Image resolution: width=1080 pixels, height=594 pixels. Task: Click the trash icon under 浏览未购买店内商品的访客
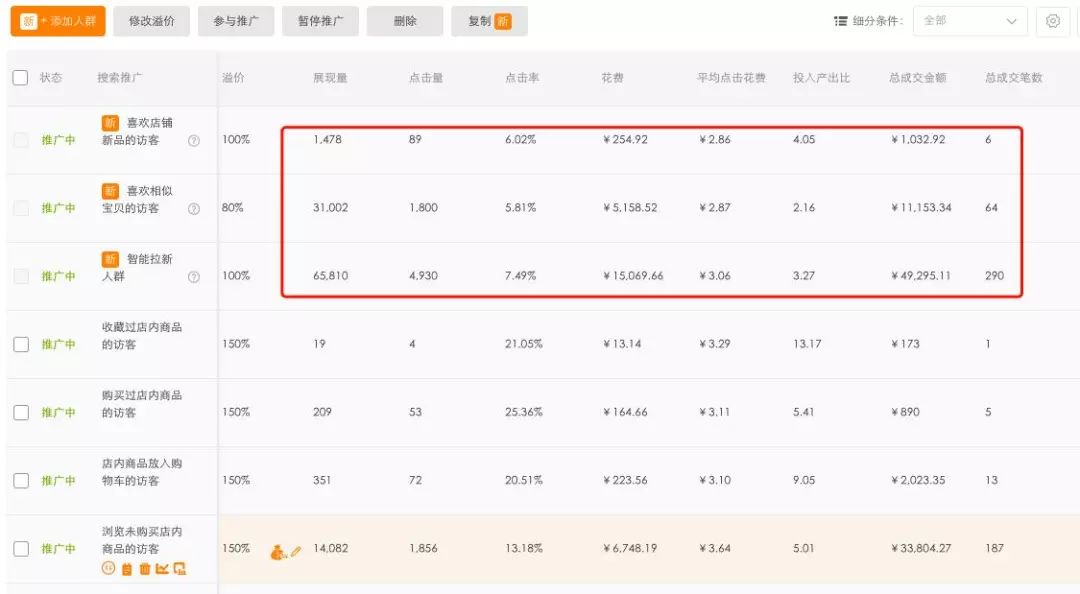[x=145, y=569]
